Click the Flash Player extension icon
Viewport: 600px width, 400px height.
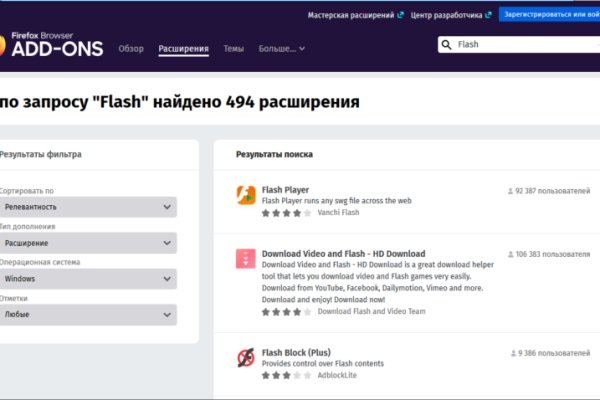(x=246, y=195)
